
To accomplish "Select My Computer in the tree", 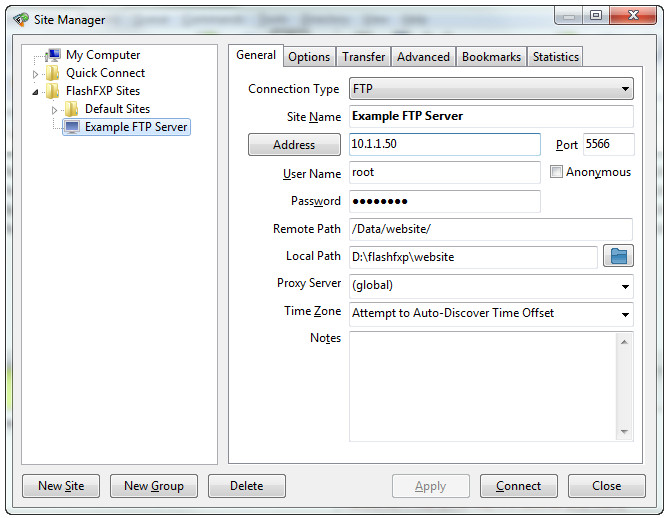I will coord(103,55).
